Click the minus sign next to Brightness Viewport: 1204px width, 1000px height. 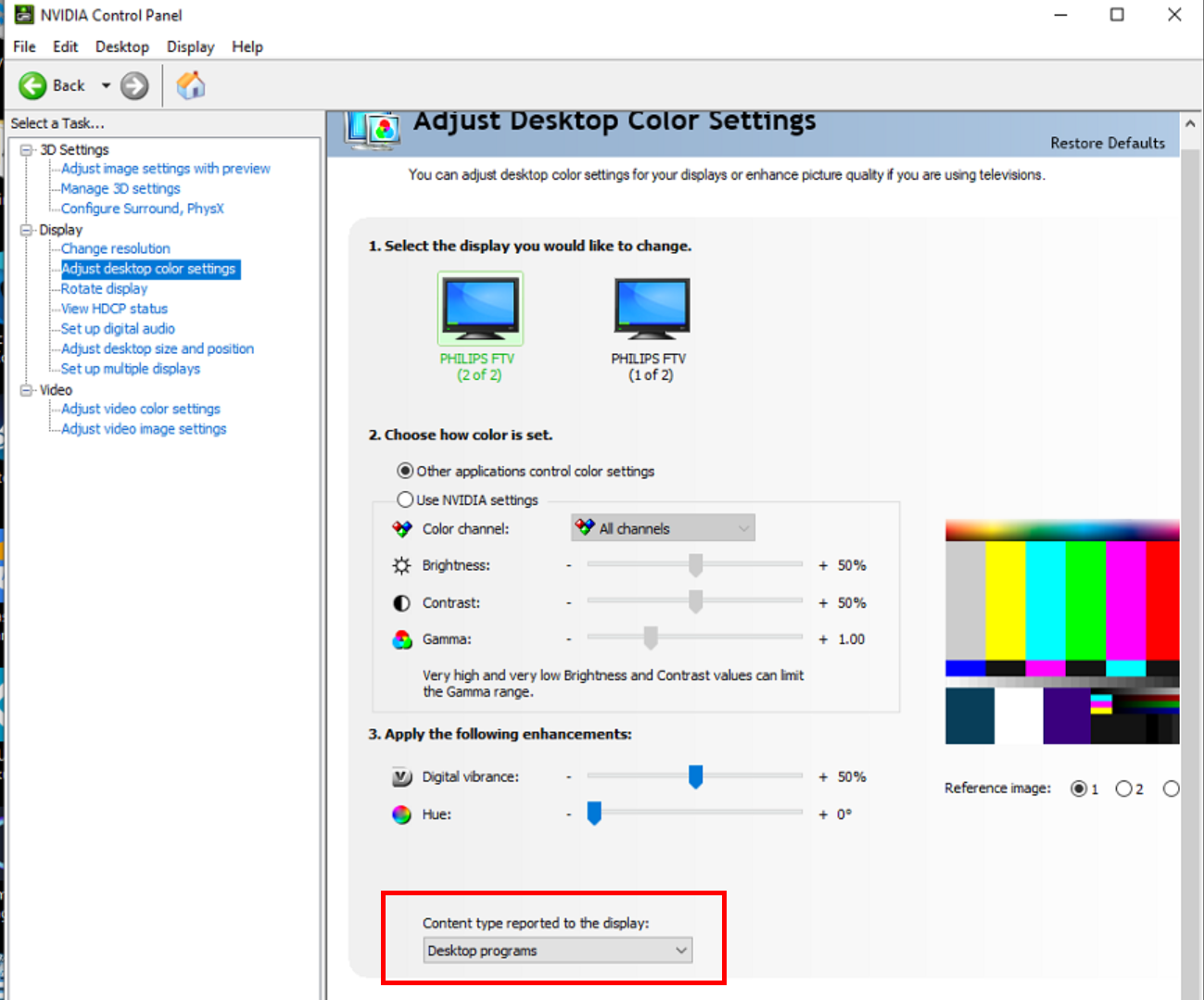pyautogui.click(x=569, y=565)
